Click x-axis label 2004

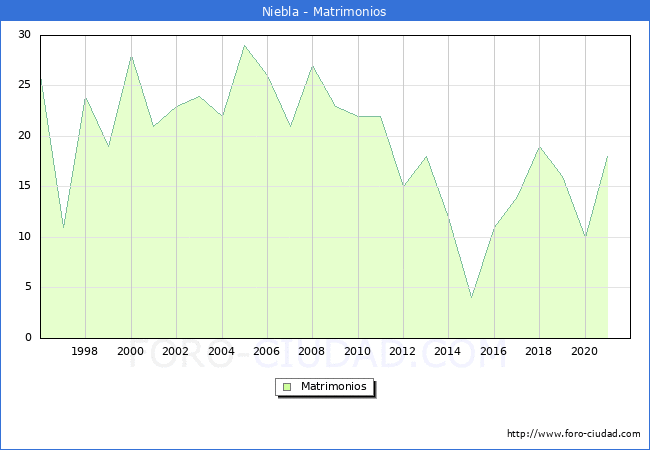tap(221, 351)
